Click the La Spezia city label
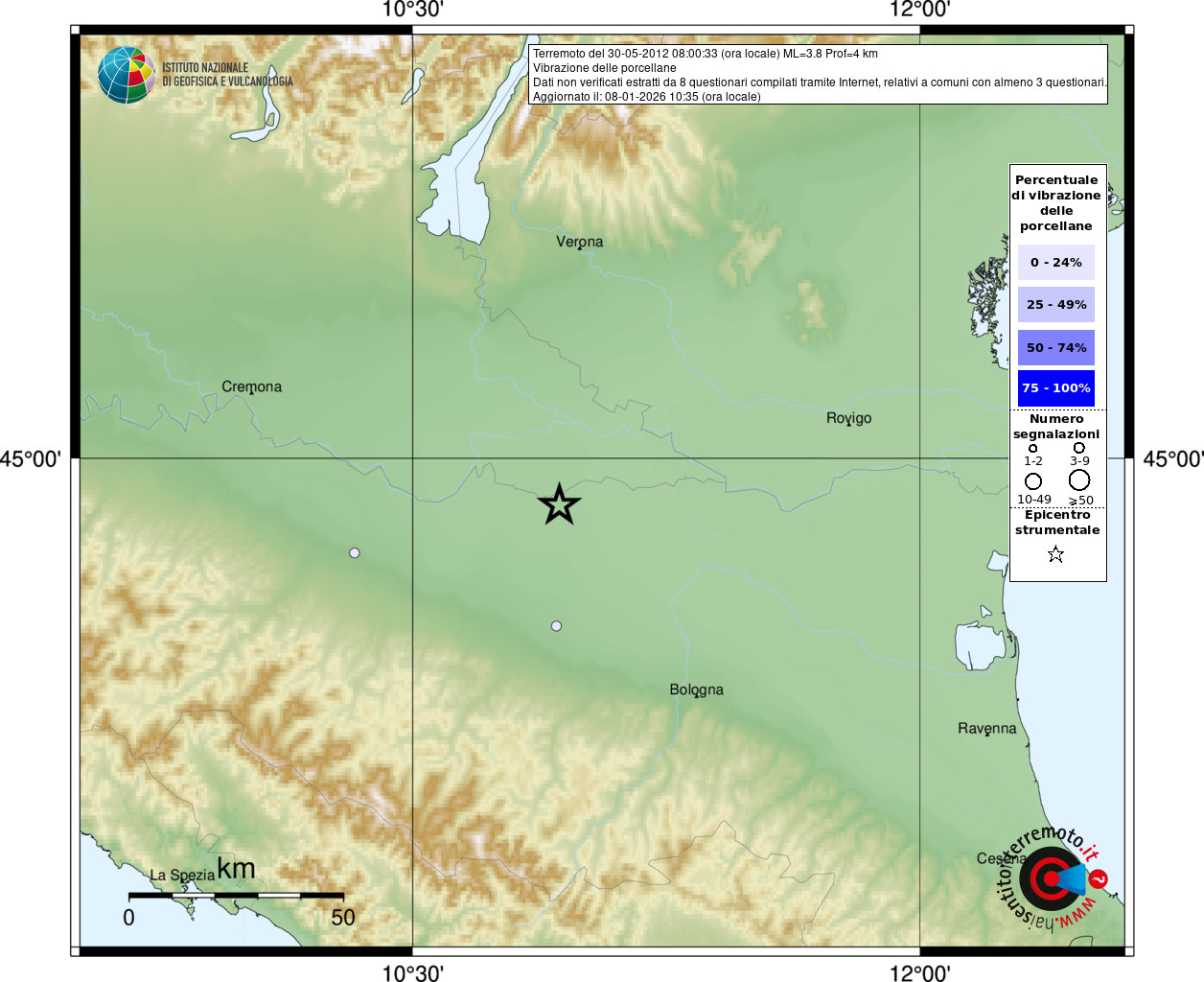The height and width of the screenshot is (982, 1204). (182, 875)
